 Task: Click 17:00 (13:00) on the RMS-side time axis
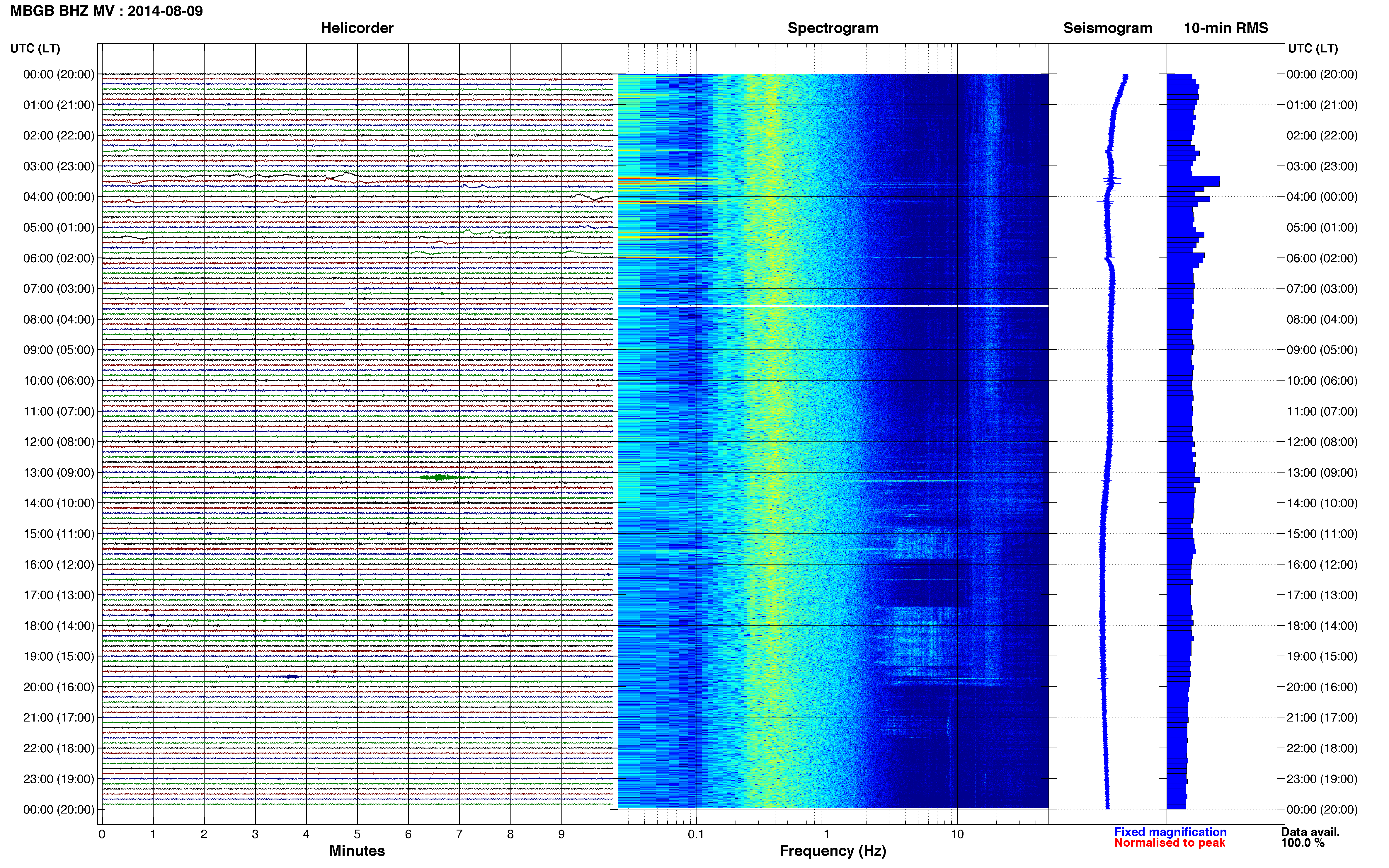(1322, 595)
